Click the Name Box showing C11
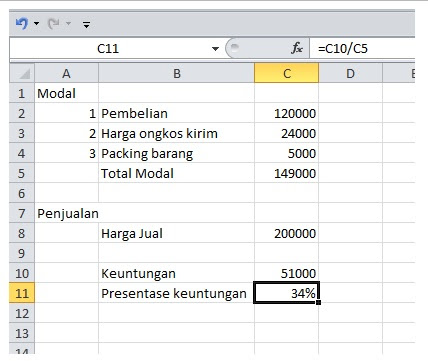The height and width of the screenshot is (361, 428). tap(108, 49)
